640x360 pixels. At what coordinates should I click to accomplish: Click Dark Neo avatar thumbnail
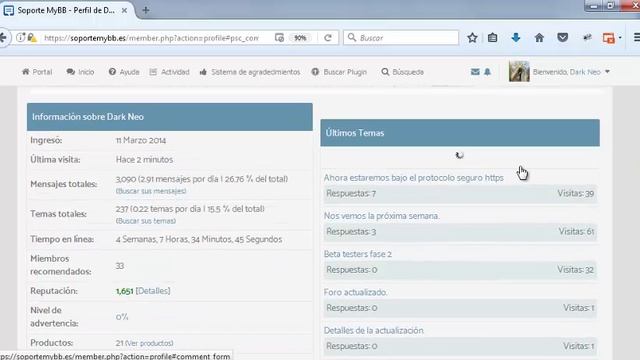pos(519,71)
